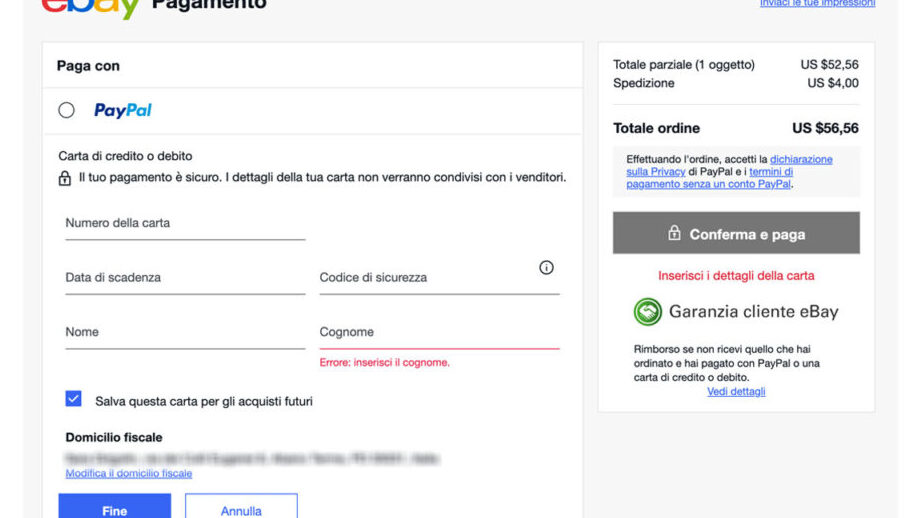Click the Totale parziale amount US $52,56
Screen dimensions: 921x518
coord(829,65)
